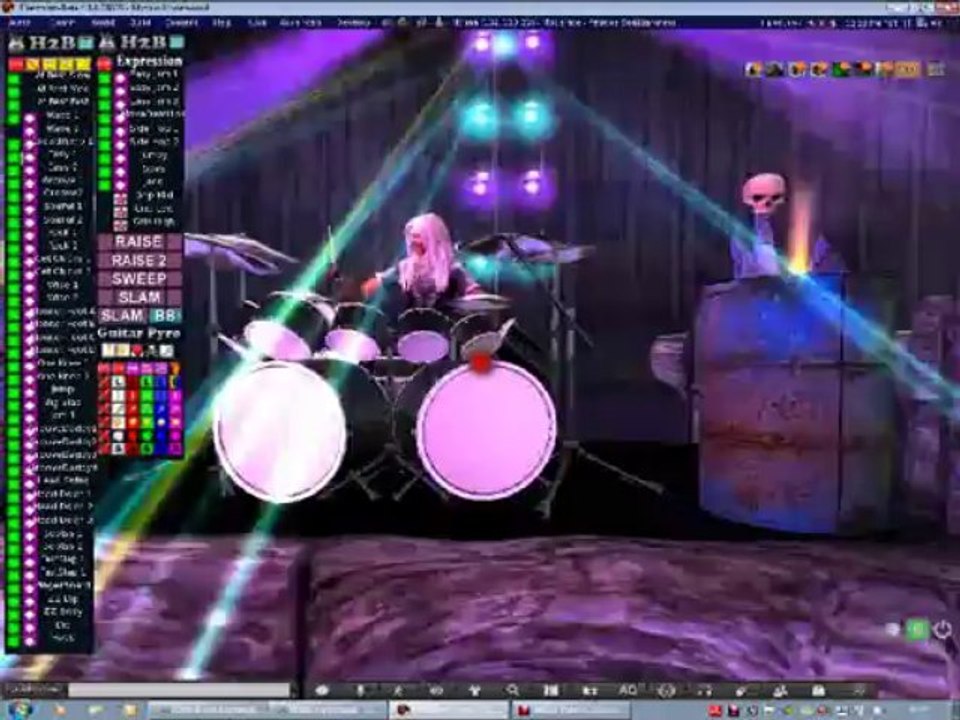
Task: Click the drummer avatar behind the drum kit
Action: [426, 260]
